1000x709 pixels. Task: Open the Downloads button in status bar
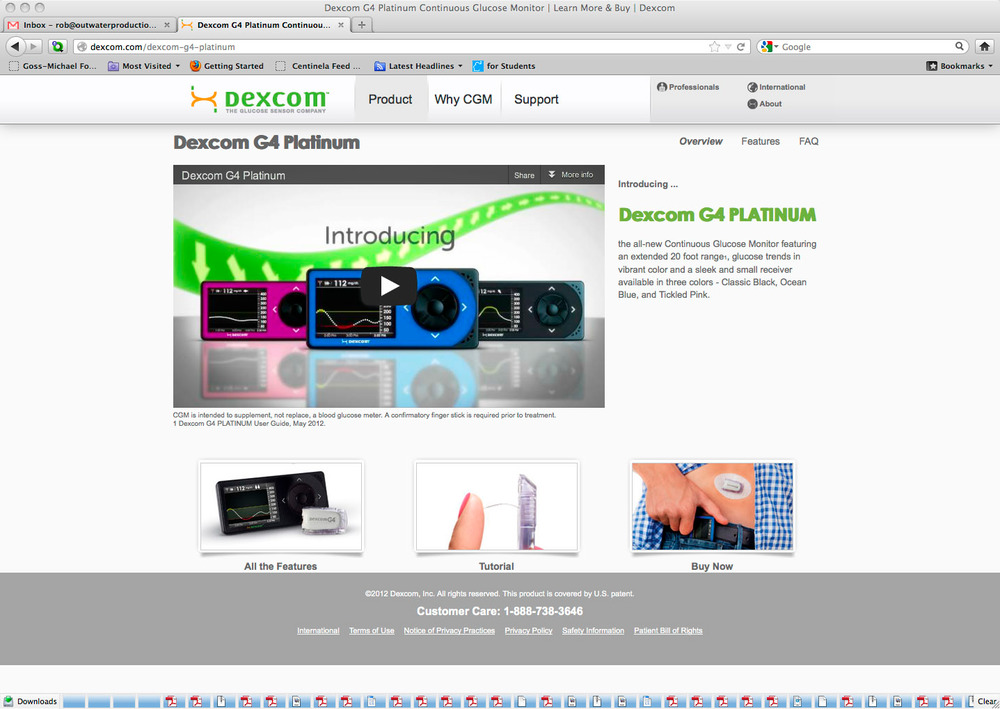click(30, 701)
